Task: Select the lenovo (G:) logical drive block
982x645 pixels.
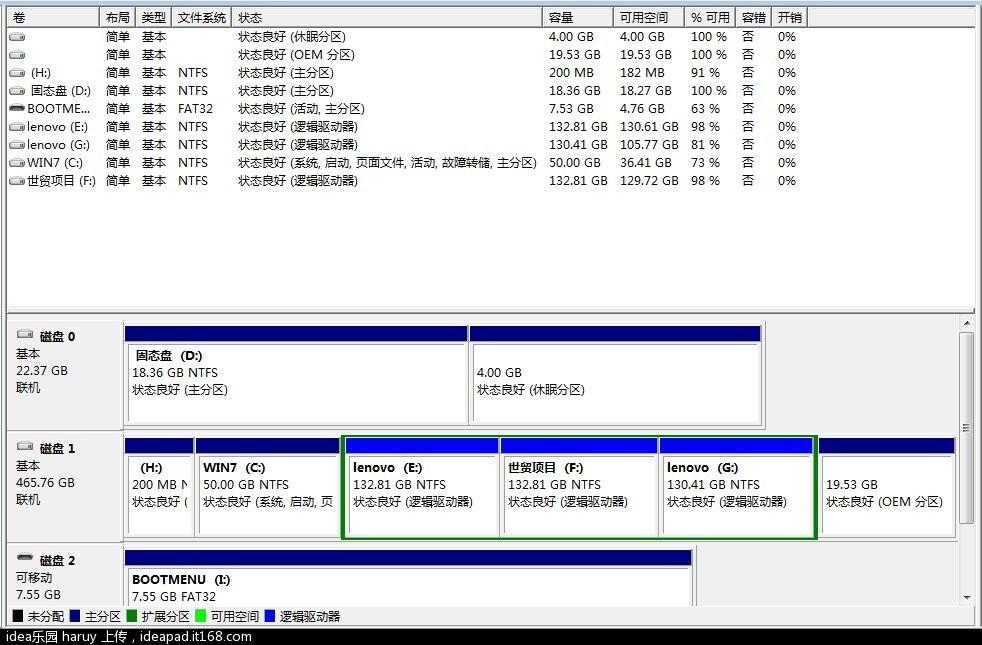Action: point(736,487)
